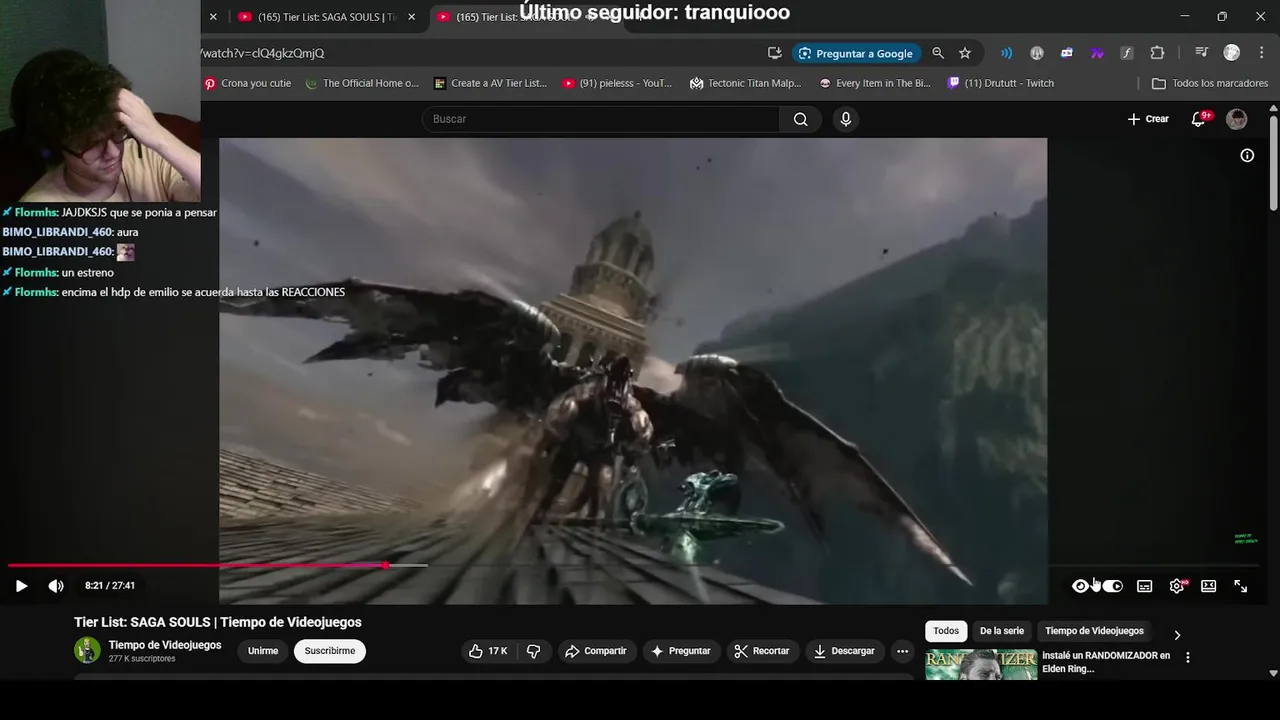Open Crona you cutie bookmark
Viewport: 1280px width, 720px height.
pos(248,84)
